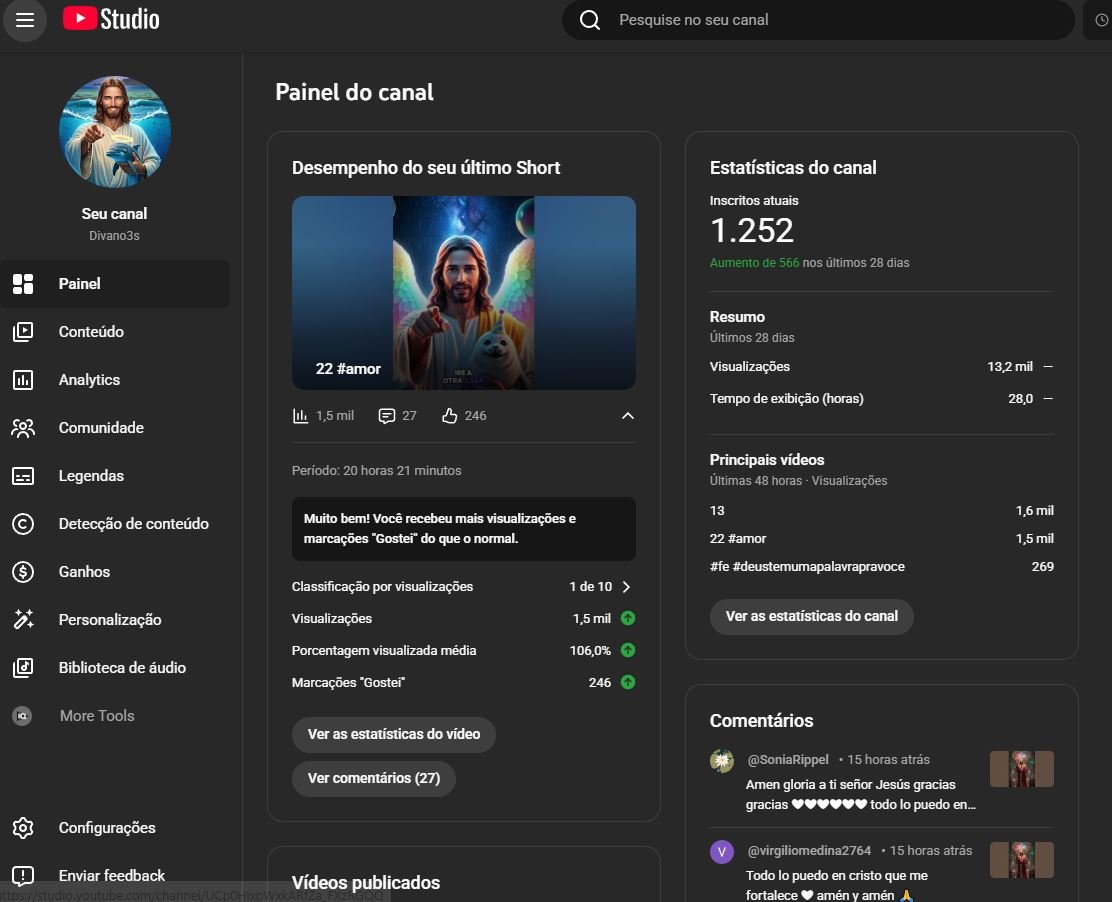Open the hamburger navigation menu
Viewport: 1112px width, 902px height.
[x=25, y=20]
